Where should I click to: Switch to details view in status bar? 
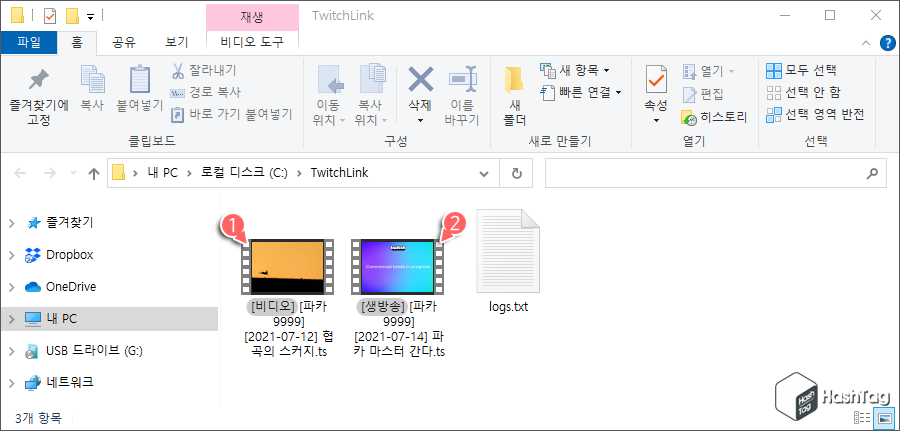coord(863,418)
